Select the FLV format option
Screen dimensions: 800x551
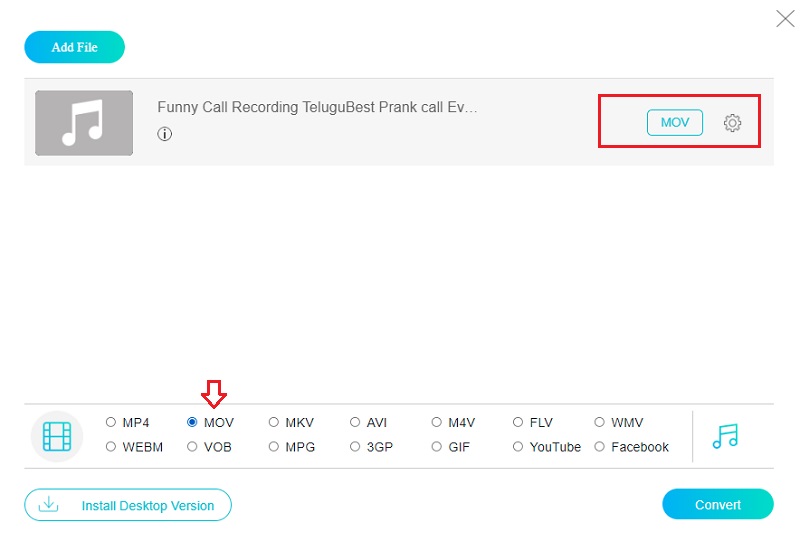(518, 423)
